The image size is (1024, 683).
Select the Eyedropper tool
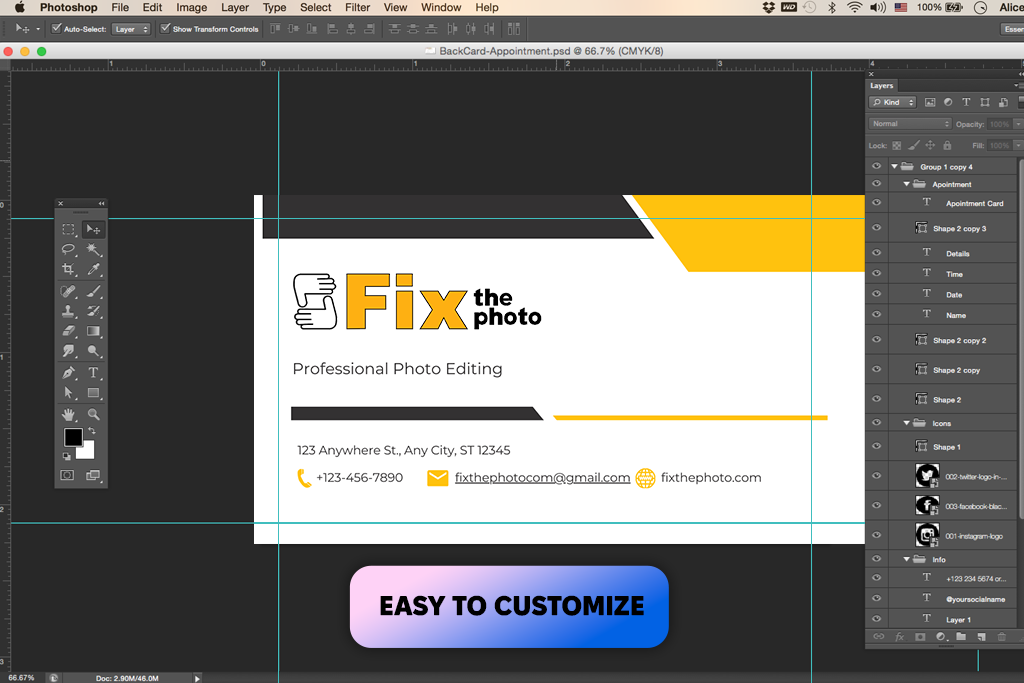93,269
